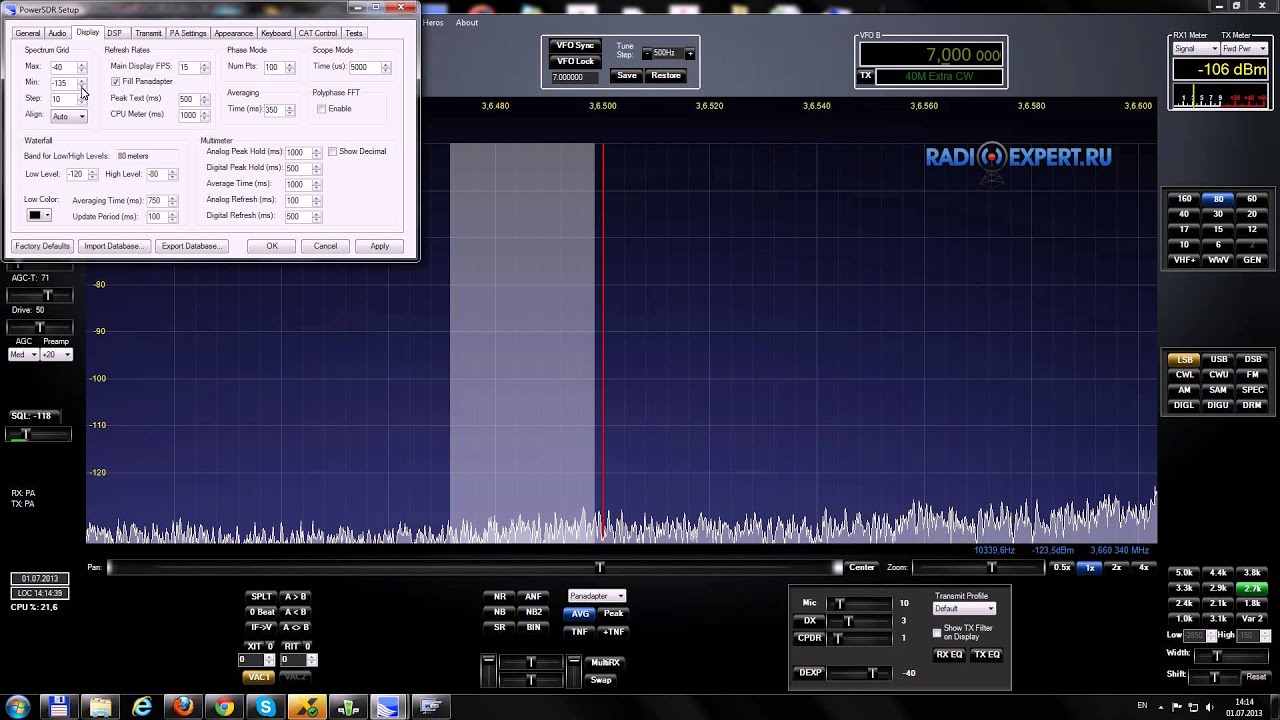Select the 80 meter band button

tap(1218, 199)
